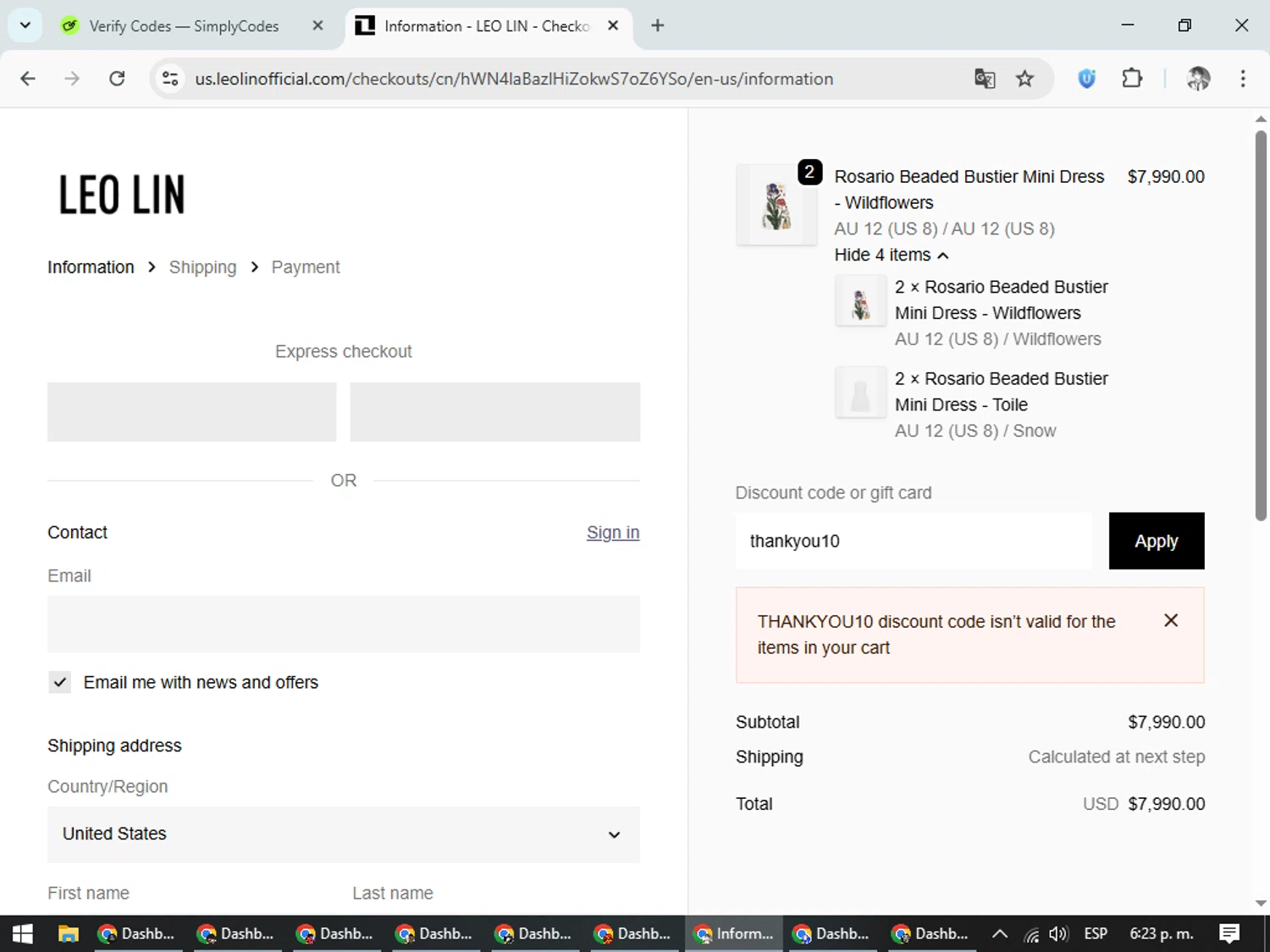1270x952 pixels.
Task: Switch to the Verify Codes SimplyCodes tab
Action: tap(184, 25)
